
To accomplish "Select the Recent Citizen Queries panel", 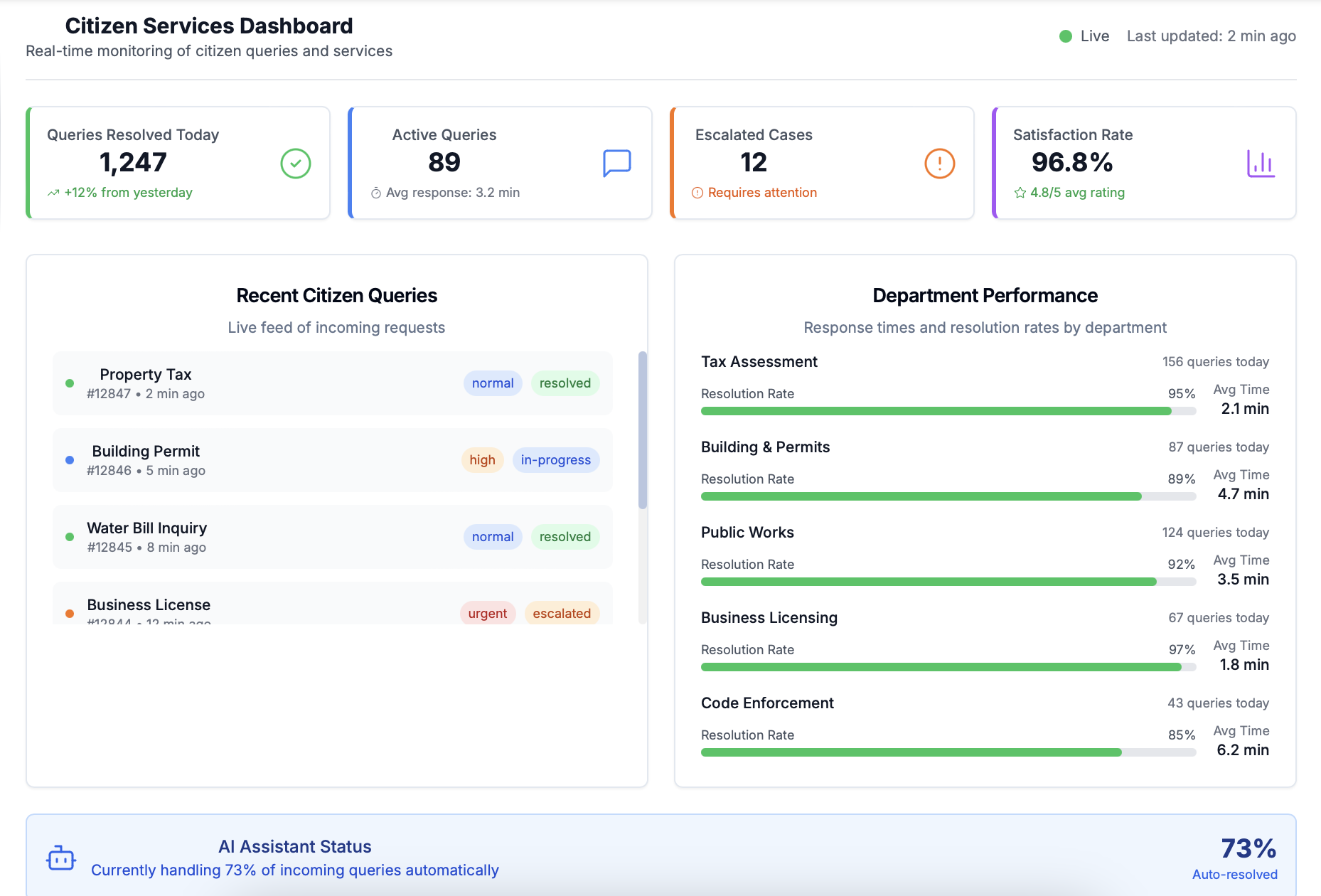I will pyautogui.click(x=336, y=295).
